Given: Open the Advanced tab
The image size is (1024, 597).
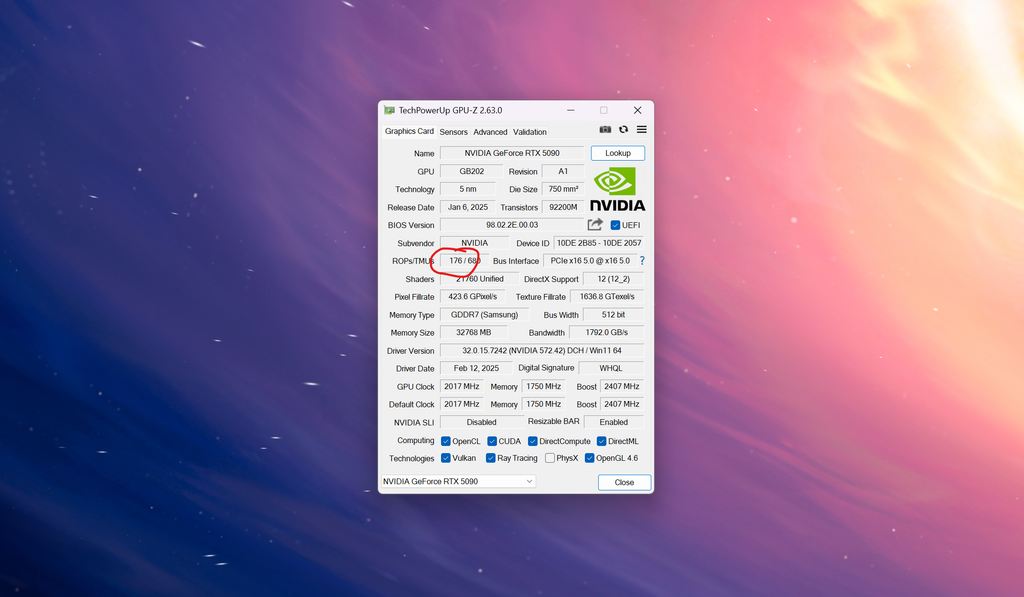Looking at the screenshot, I should [490, 131].
